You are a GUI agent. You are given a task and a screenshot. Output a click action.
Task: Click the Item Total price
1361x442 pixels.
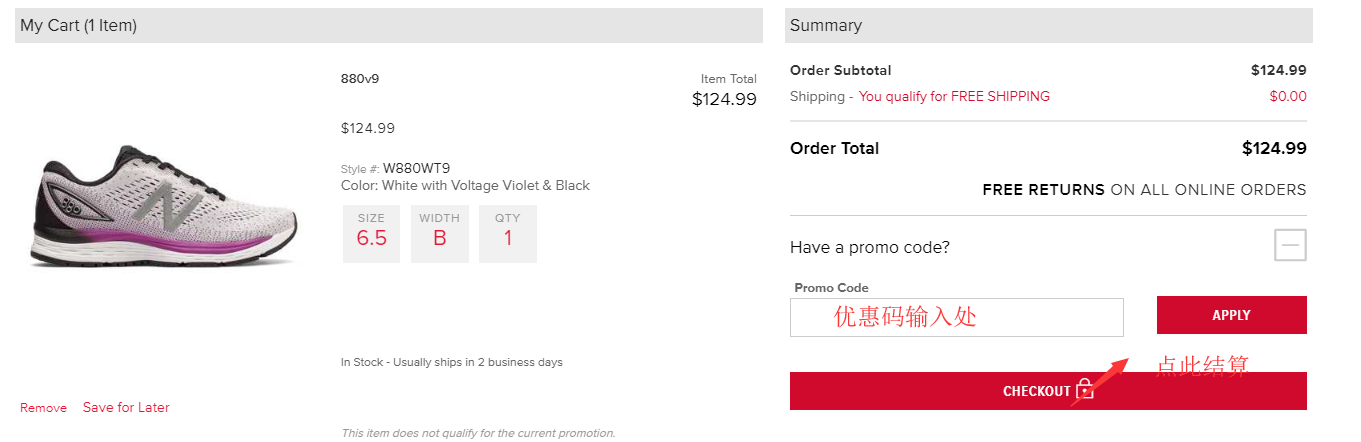pyautogui.click(x=724, y=99)
